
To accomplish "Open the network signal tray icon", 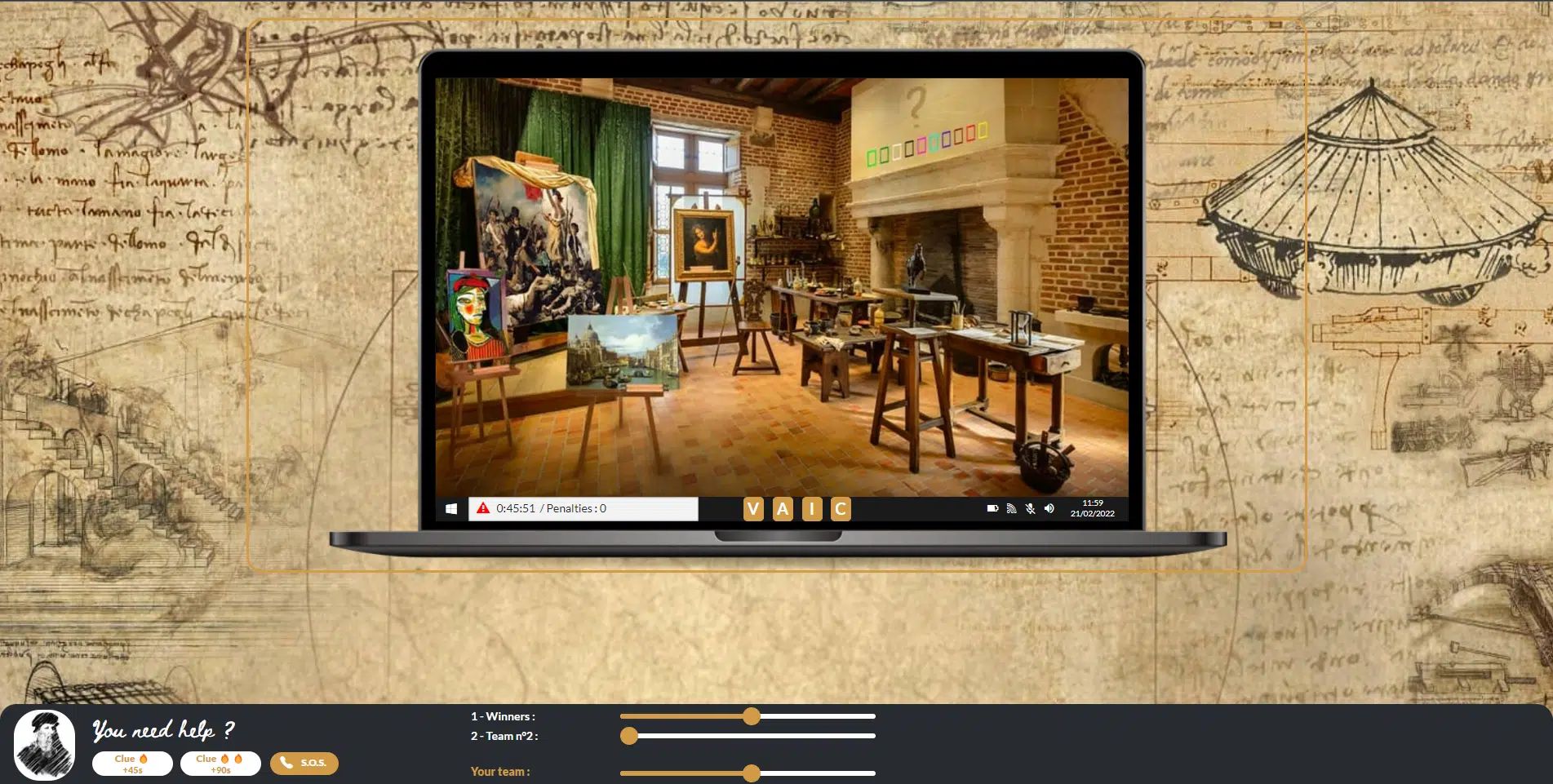I will tap(1011, 508).
